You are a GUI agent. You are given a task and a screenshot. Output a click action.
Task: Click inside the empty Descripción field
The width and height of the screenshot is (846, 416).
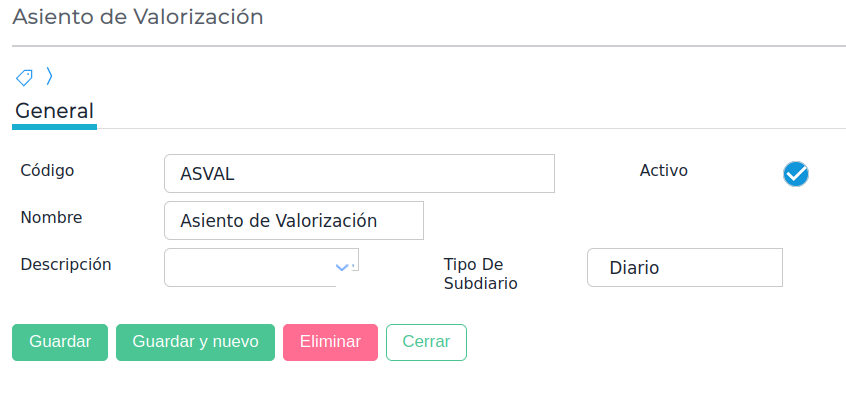click(248, 267)
